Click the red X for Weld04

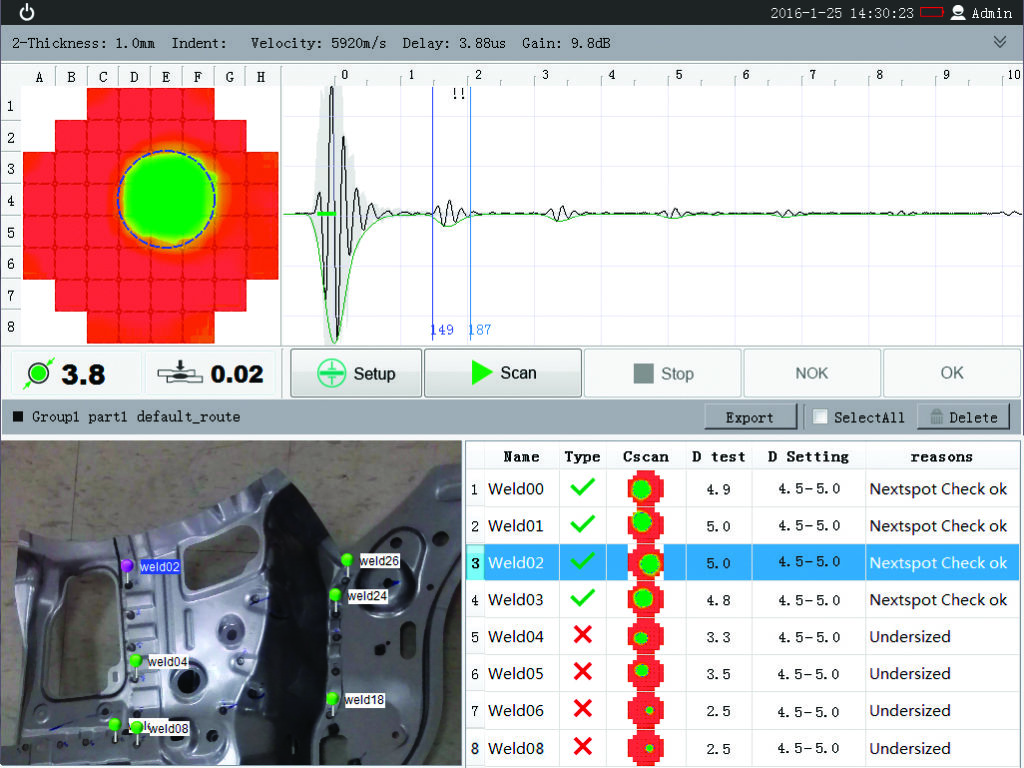coord(582,636)
